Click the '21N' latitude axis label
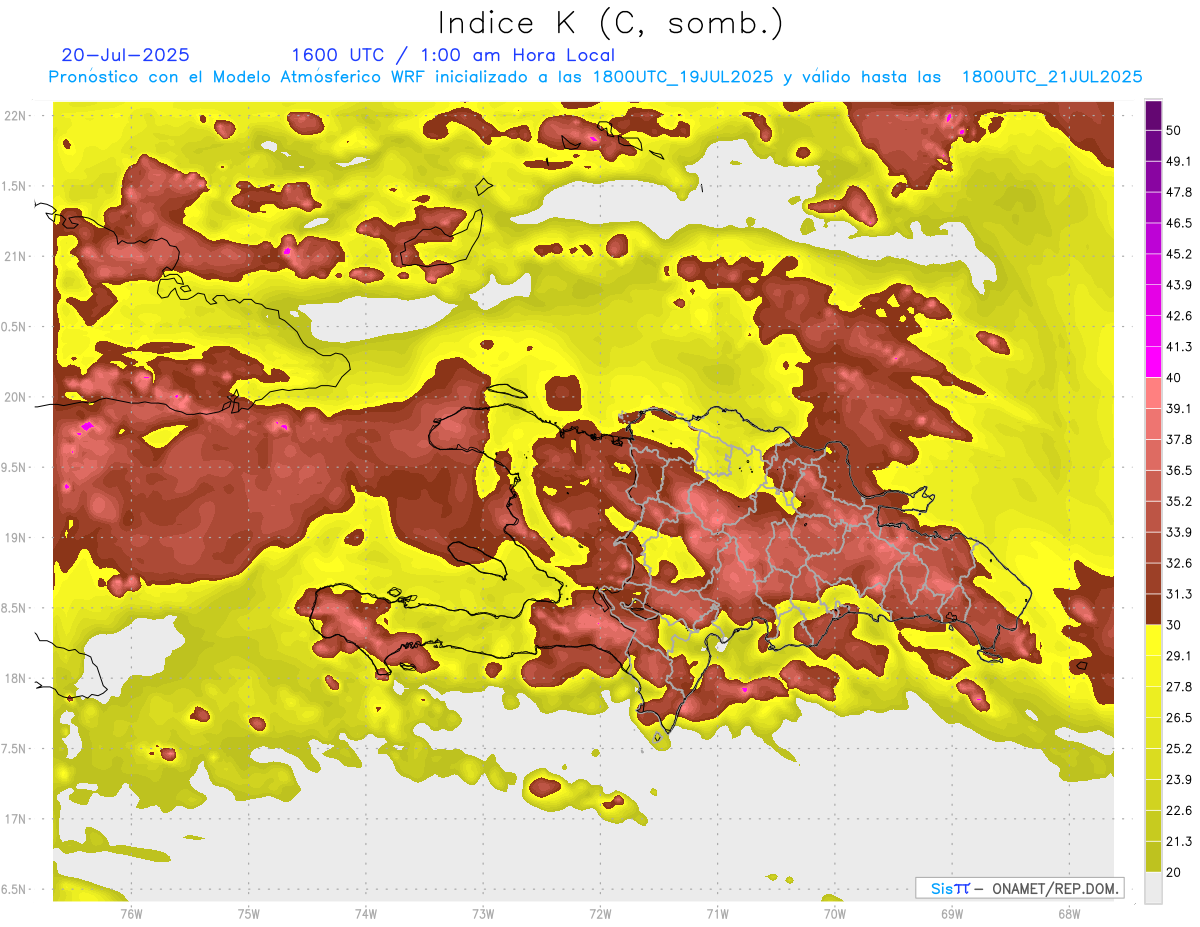1200x927 pixels. coord(17,256)
